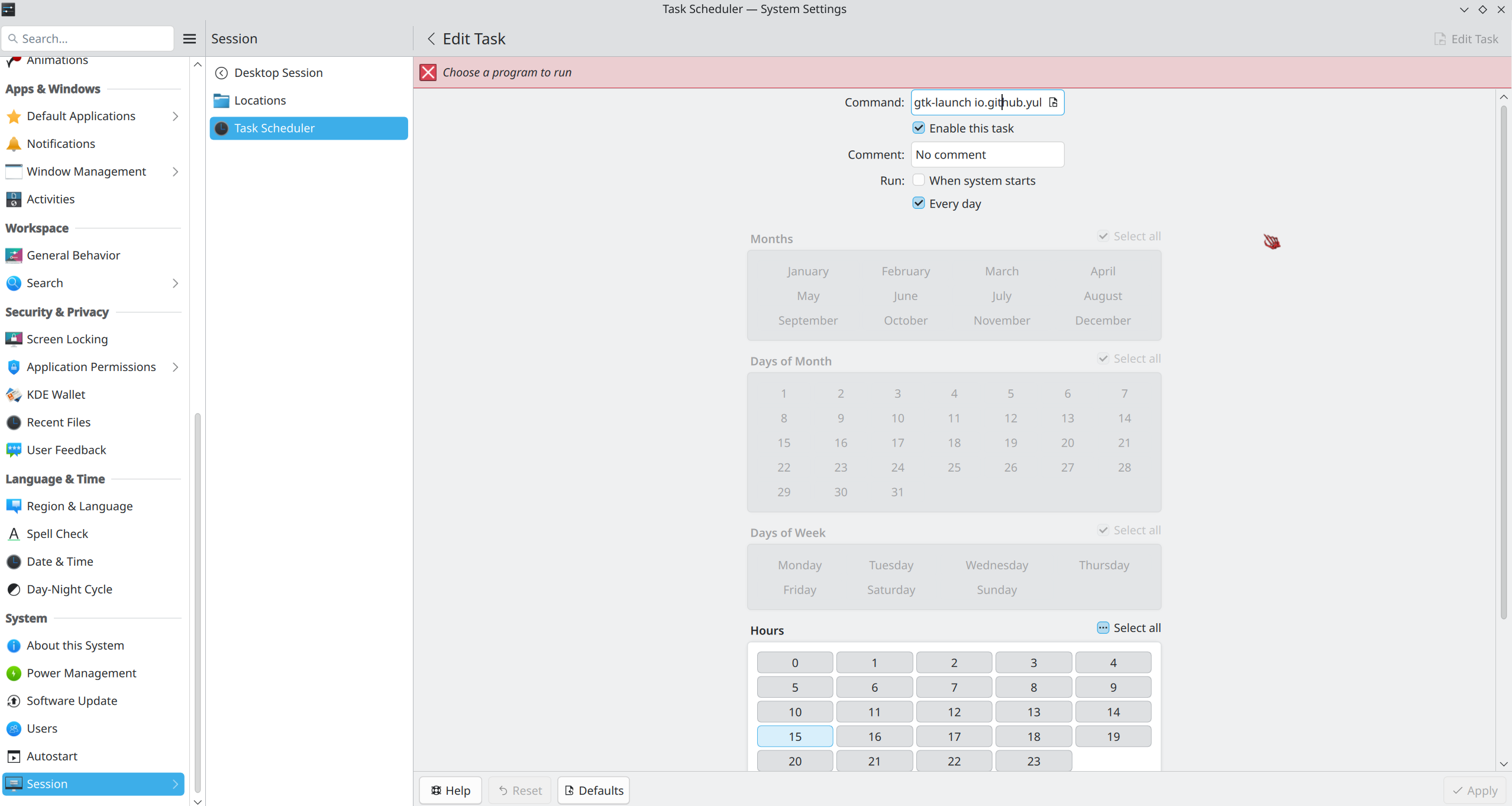Click the Defaults button
The height and width of the screenshot is (806, 1512).
point(593,791)
